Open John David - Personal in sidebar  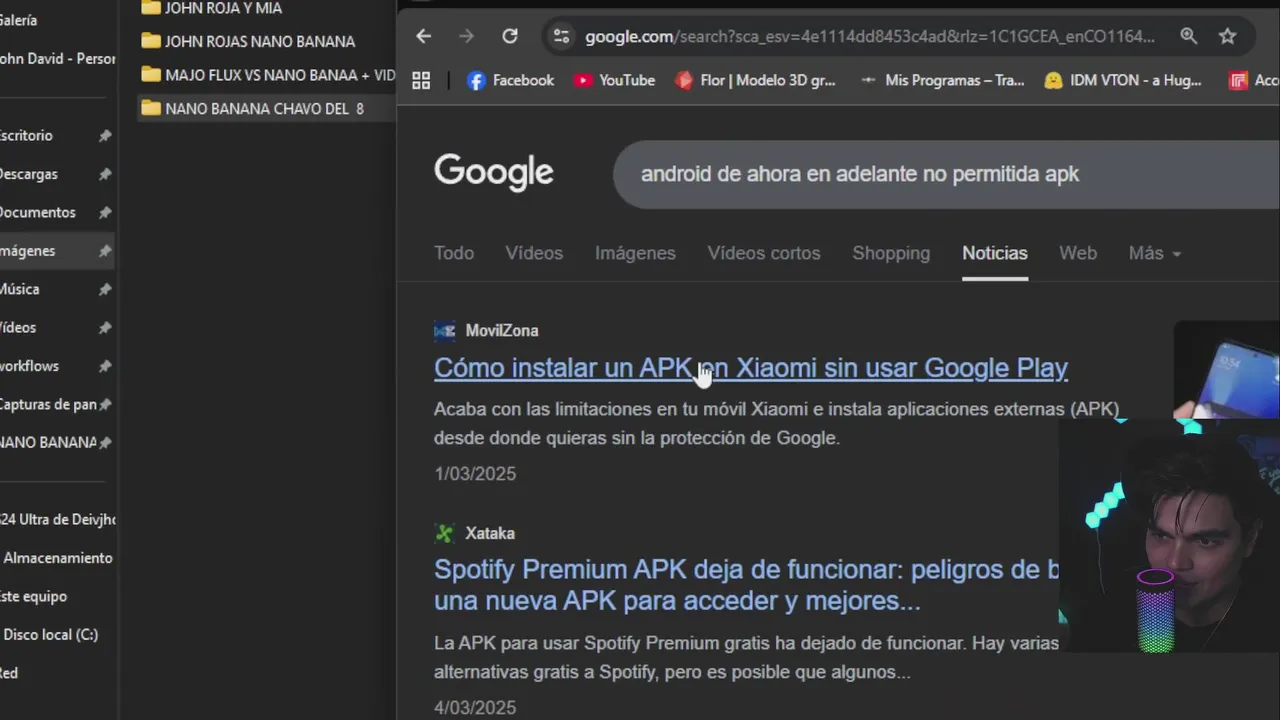coord(57,59)
